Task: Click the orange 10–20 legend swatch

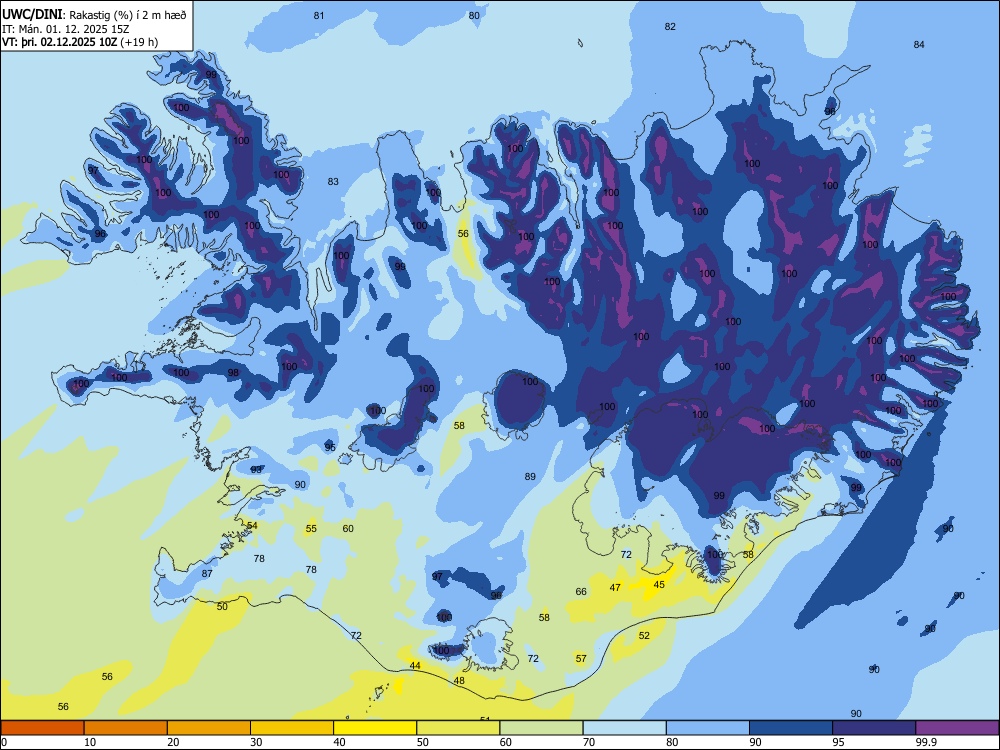Action: [126, 728]
